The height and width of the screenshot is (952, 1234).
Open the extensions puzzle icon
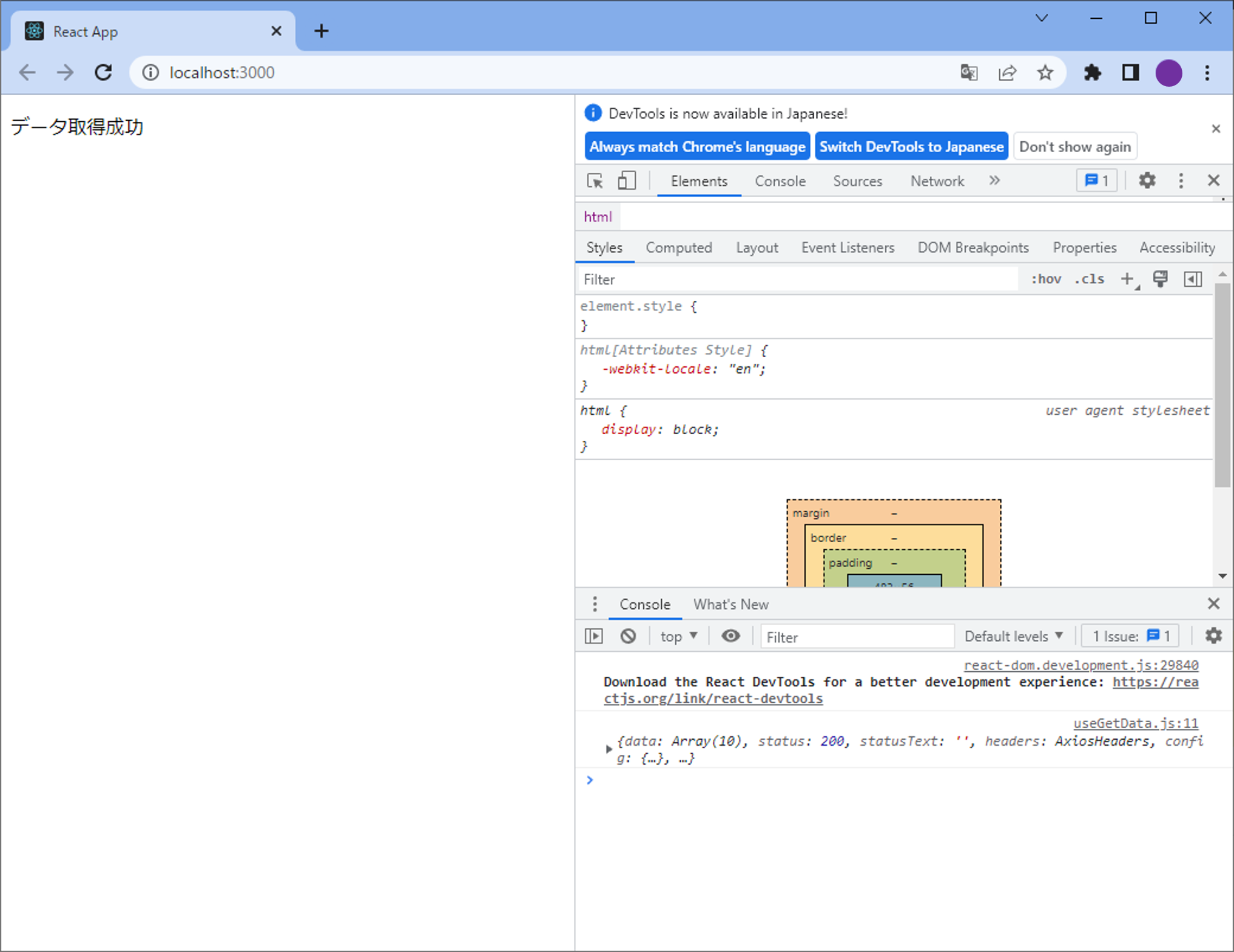pyautogui.click(x=1092, y=73)
